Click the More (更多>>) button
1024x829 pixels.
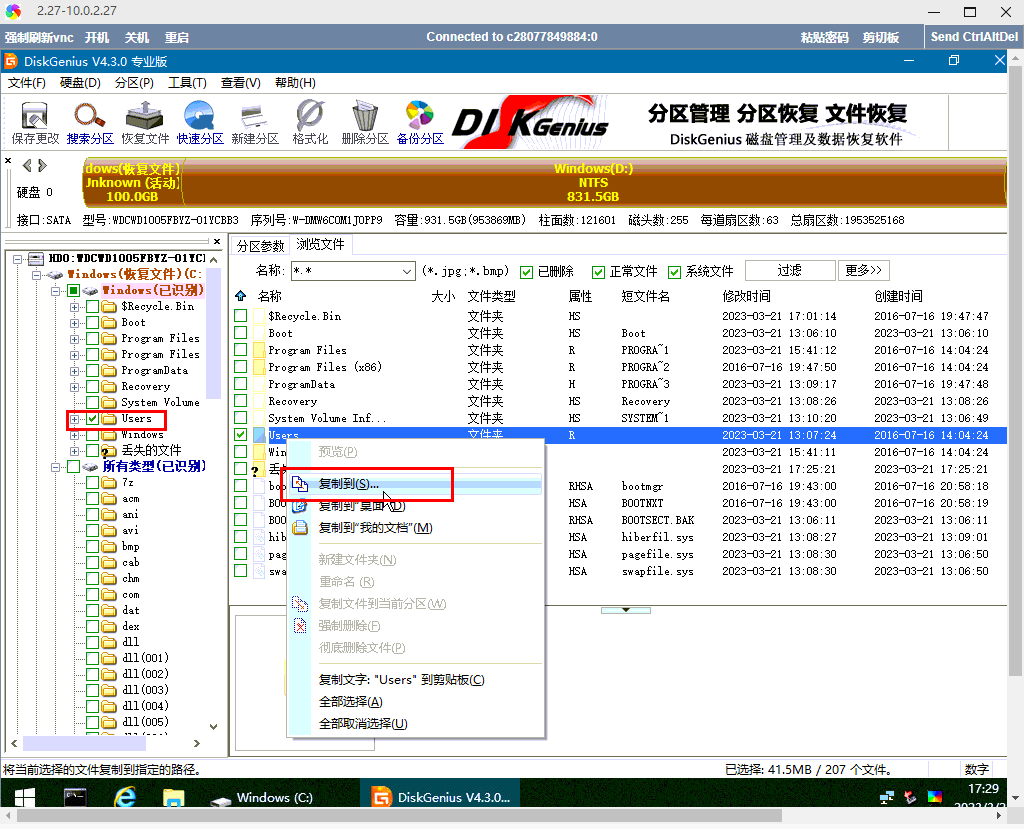(x=864, y=270)
